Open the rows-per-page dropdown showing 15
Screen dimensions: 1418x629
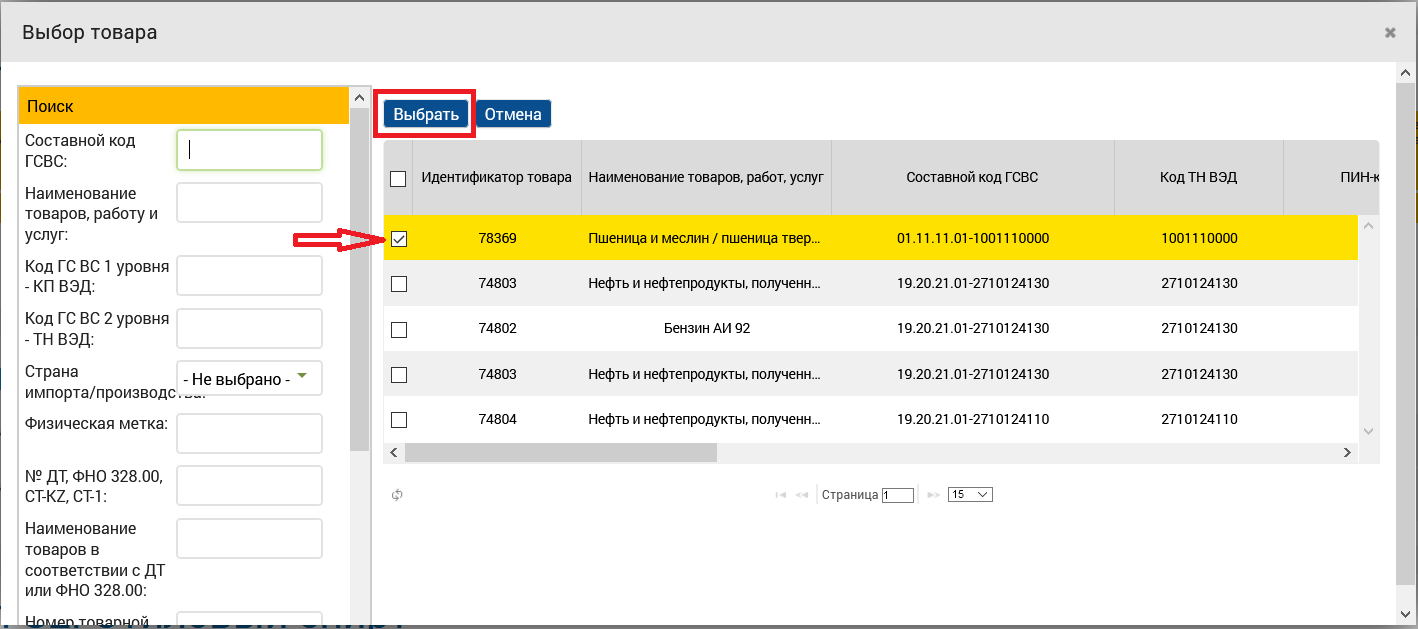970,495
